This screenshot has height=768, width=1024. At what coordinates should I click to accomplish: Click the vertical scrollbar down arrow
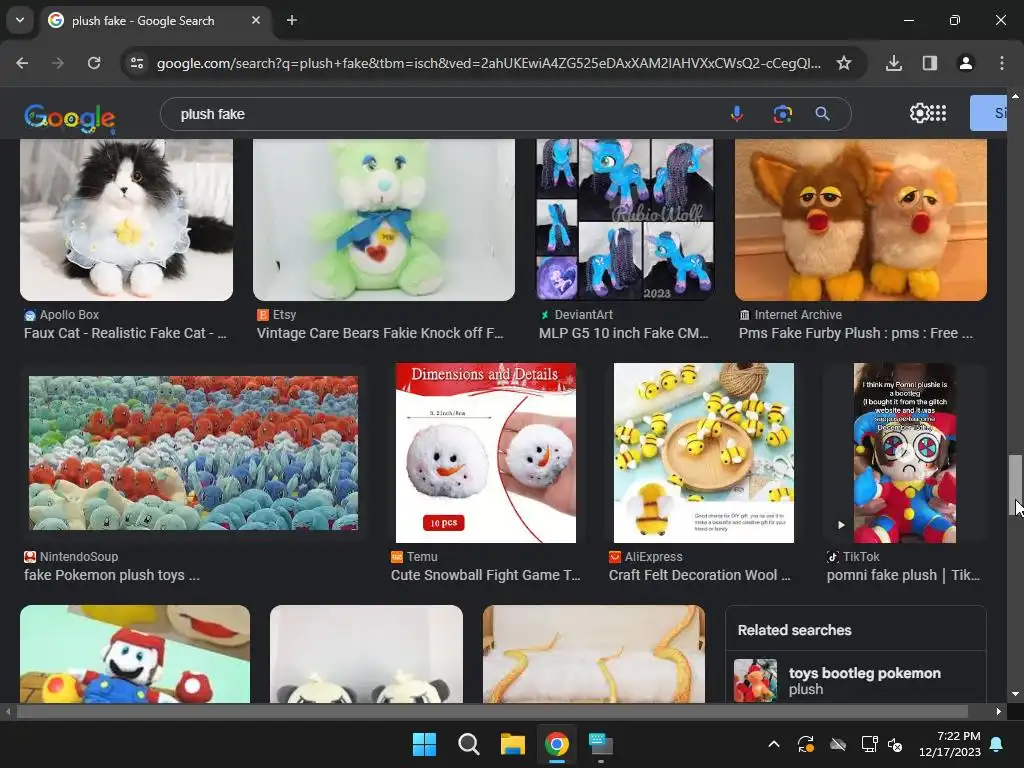pos(1015,695)
